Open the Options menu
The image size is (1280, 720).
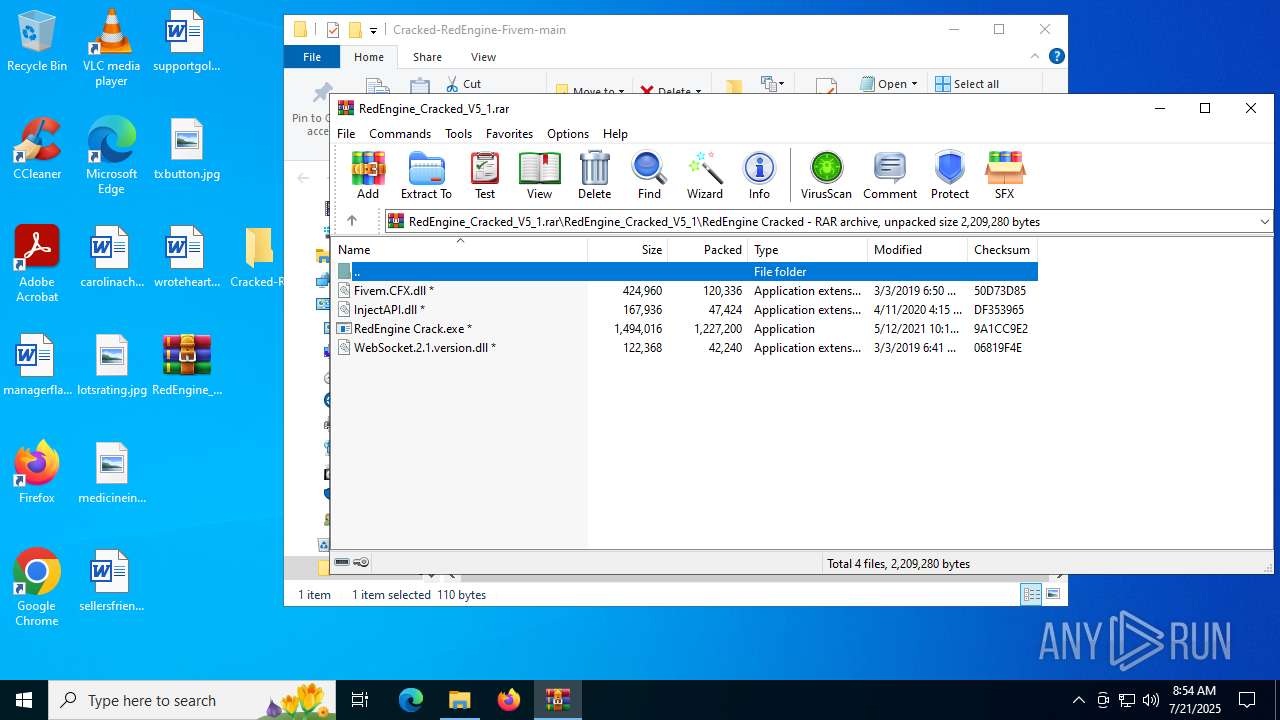(x=568, y=134)
